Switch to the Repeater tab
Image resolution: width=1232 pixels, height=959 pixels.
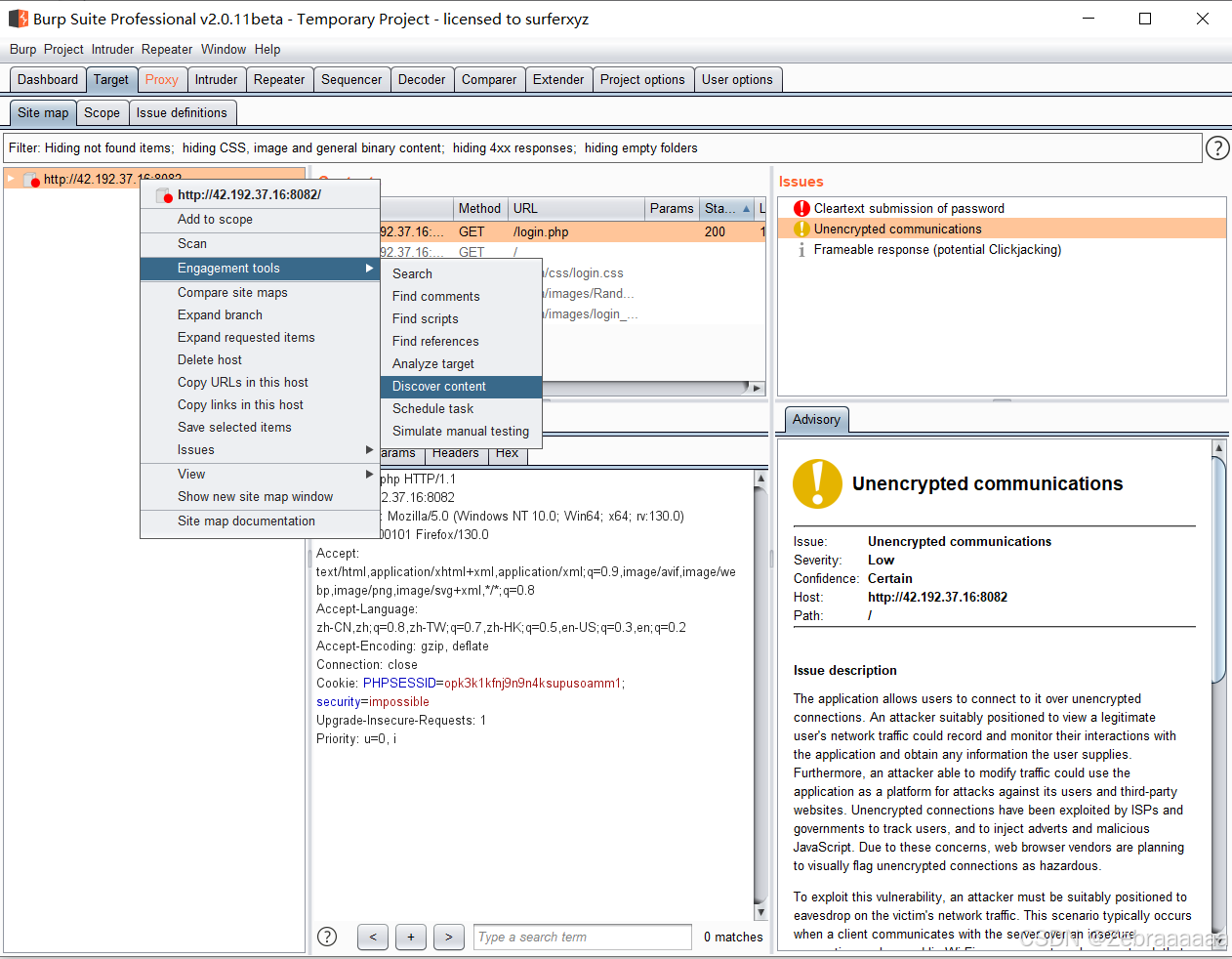point(279,80)
